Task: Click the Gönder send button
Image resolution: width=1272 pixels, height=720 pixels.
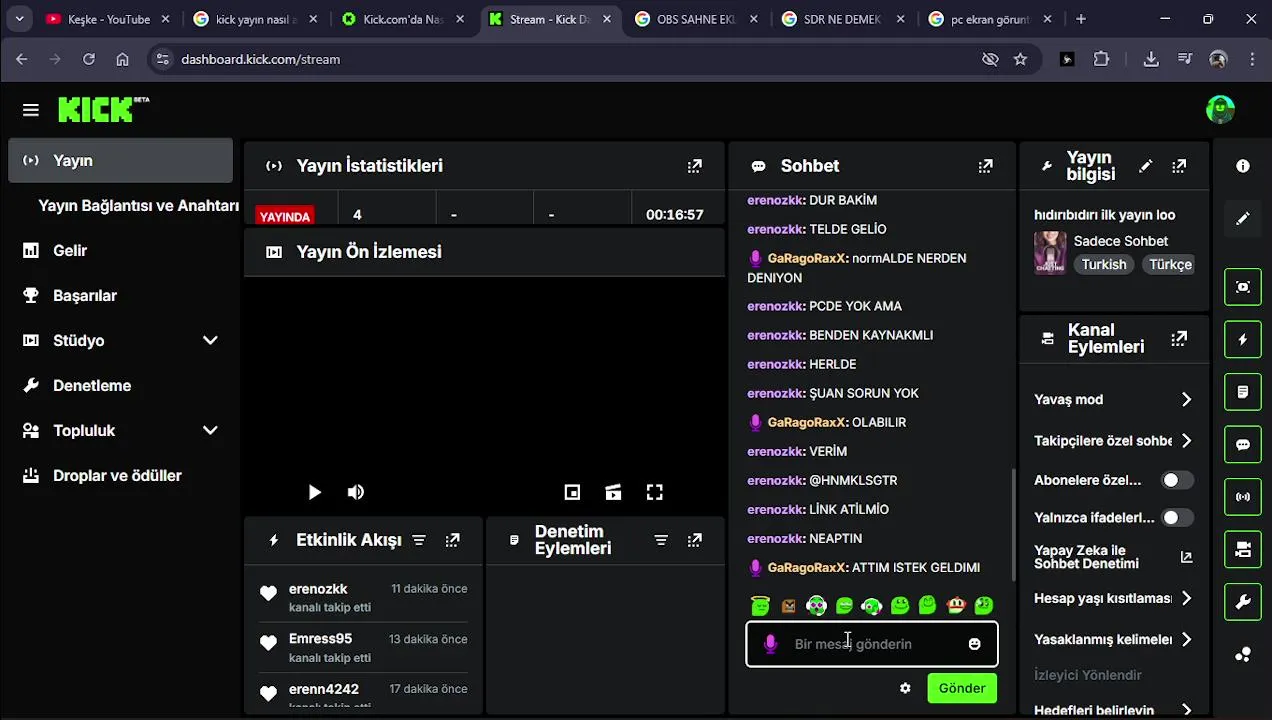Action: 962,688
